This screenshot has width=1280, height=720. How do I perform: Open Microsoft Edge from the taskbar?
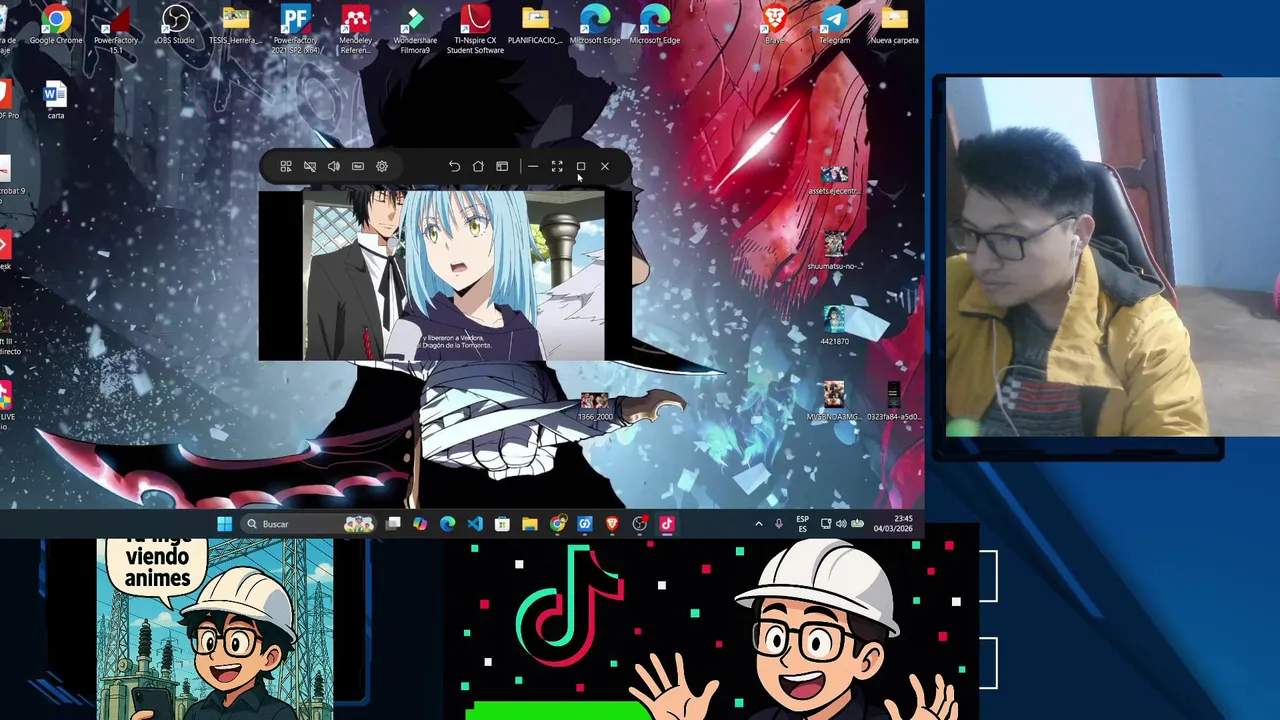(447, 524)
